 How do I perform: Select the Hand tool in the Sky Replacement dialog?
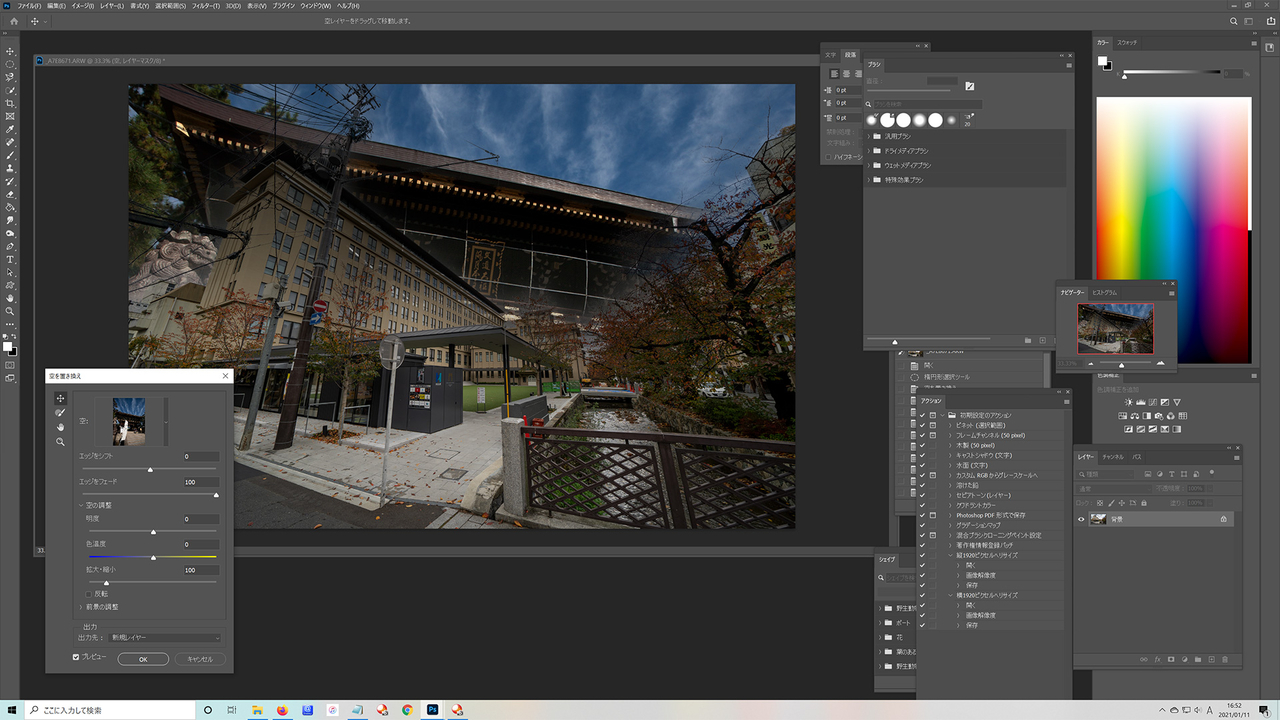coord(61,427)
